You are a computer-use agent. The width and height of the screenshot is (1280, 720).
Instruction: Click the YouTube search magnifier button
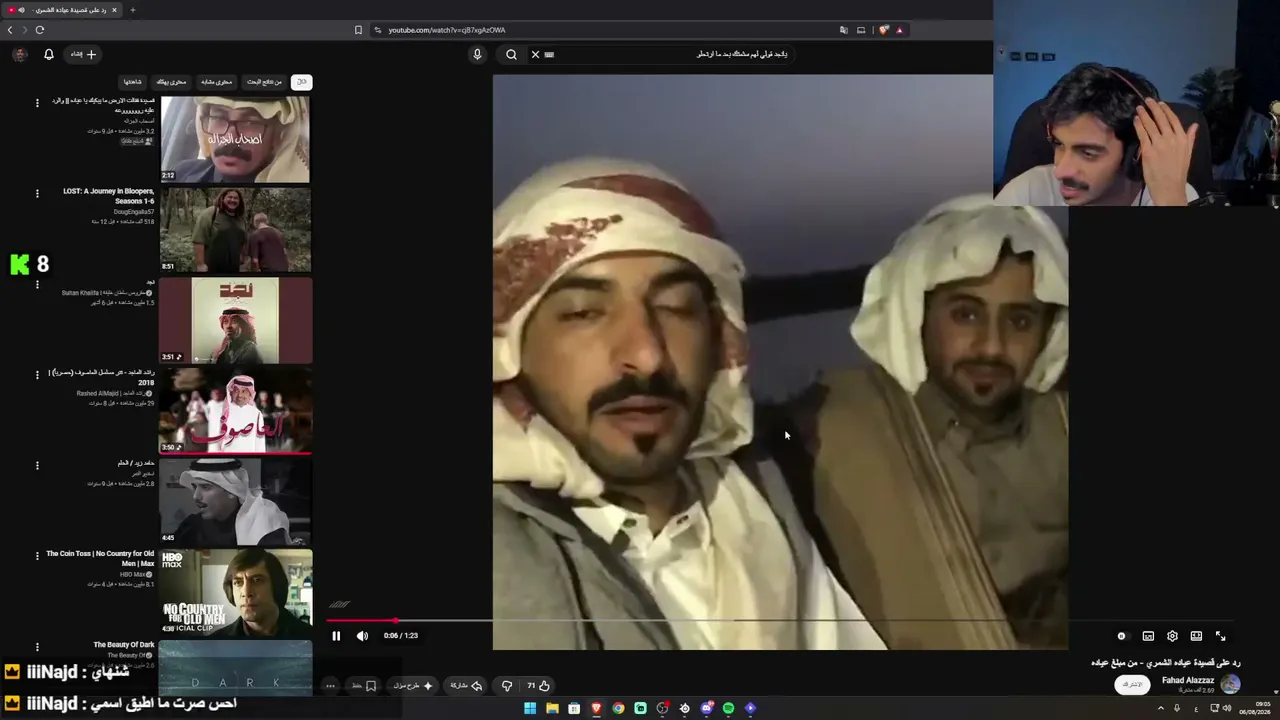coord(511,54)
